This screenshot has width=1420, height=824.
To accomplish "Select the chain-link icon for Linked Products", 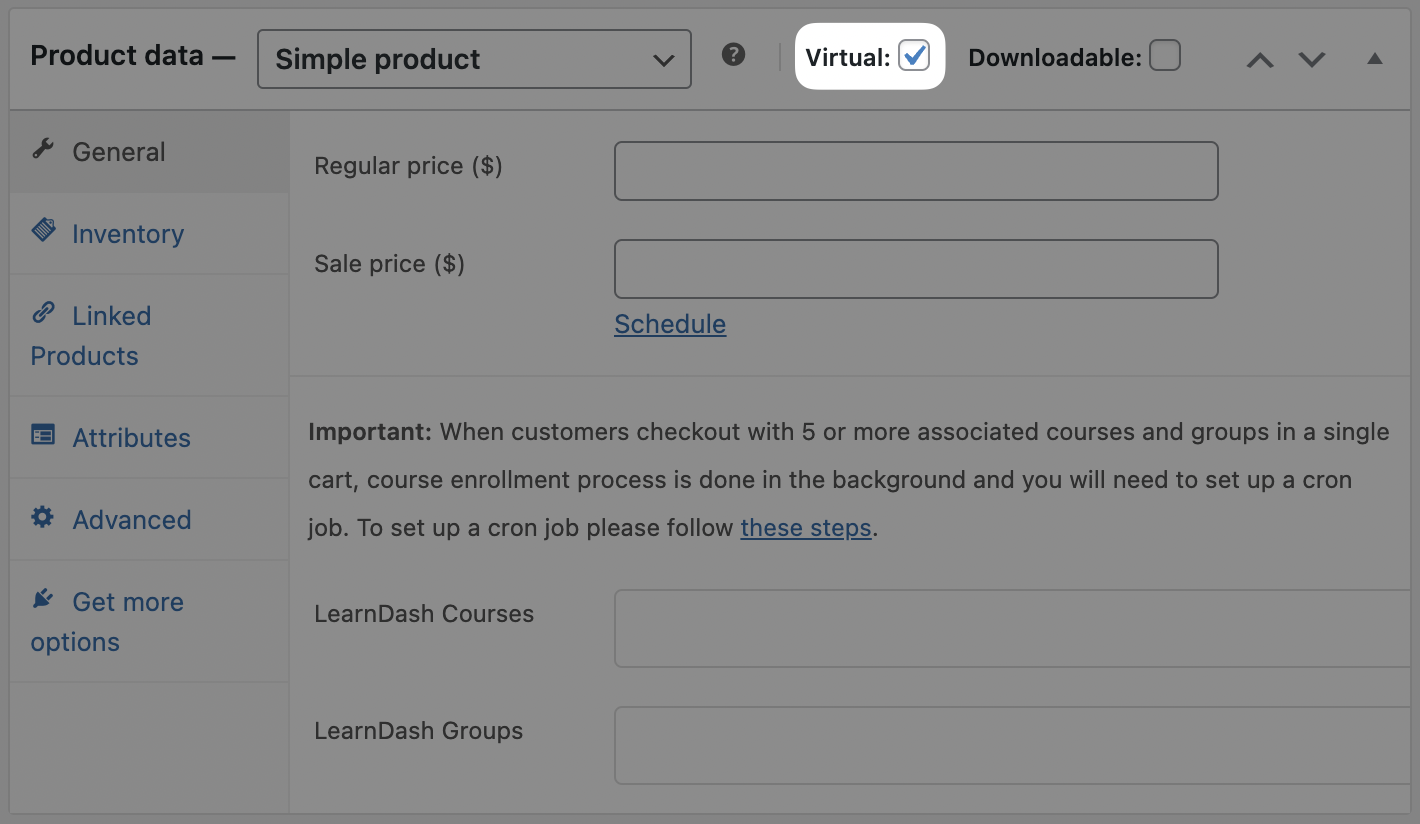I will tap(42, 312).
